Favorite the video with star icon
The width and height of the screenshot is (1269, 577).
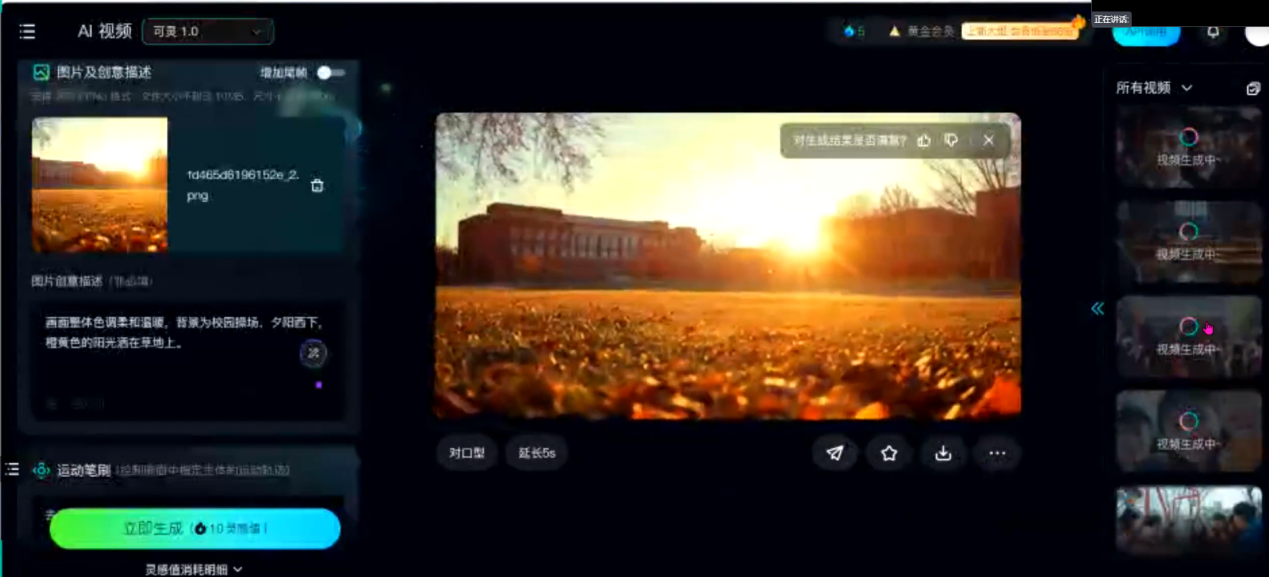click(889, 453)
